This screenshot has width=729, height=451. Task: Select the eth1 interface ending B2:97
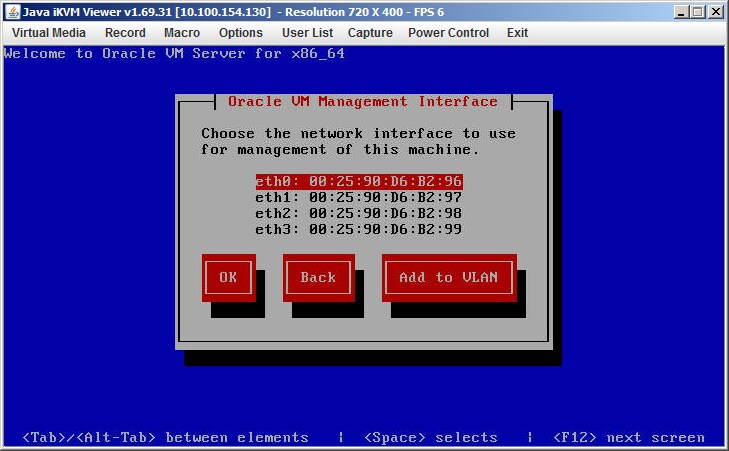pyautogui.click(x=359, y=198)
